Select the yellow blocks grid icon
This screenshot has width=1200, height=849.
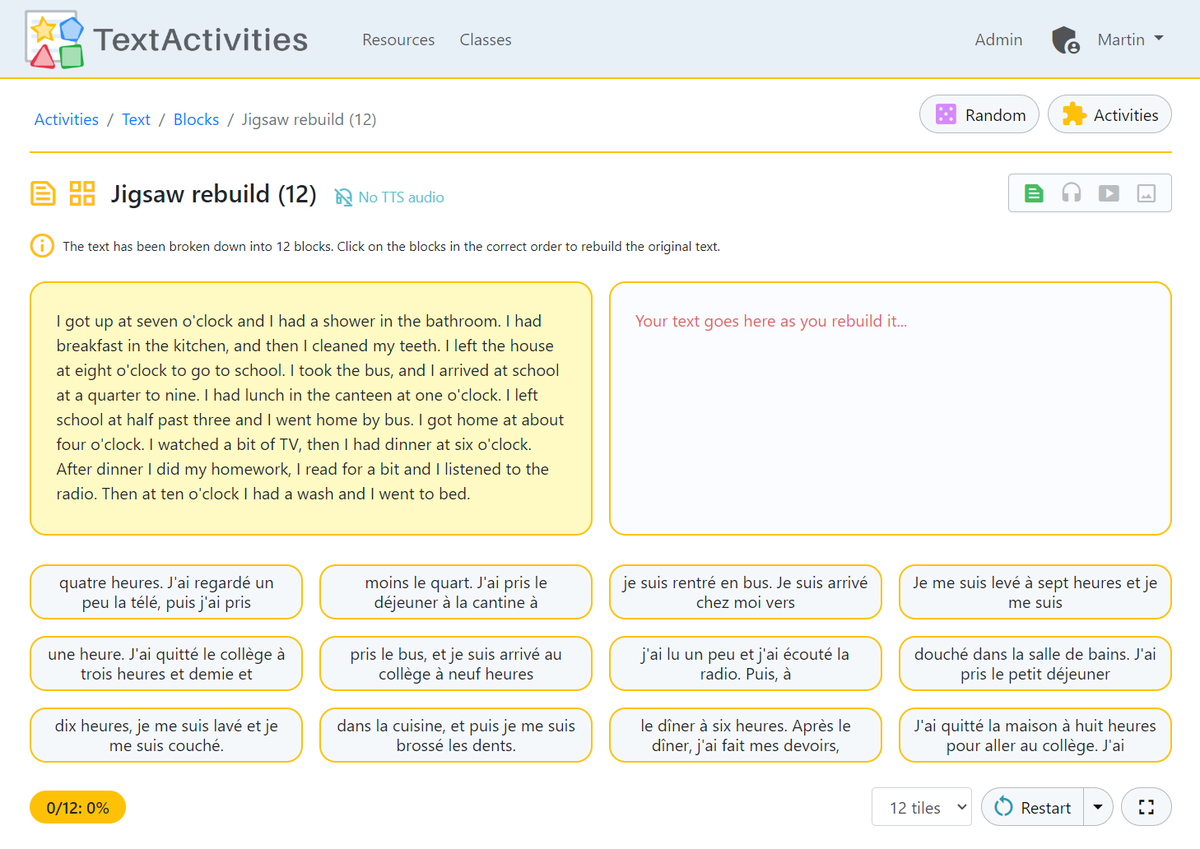pyautogui.click(x=81, y=192)
